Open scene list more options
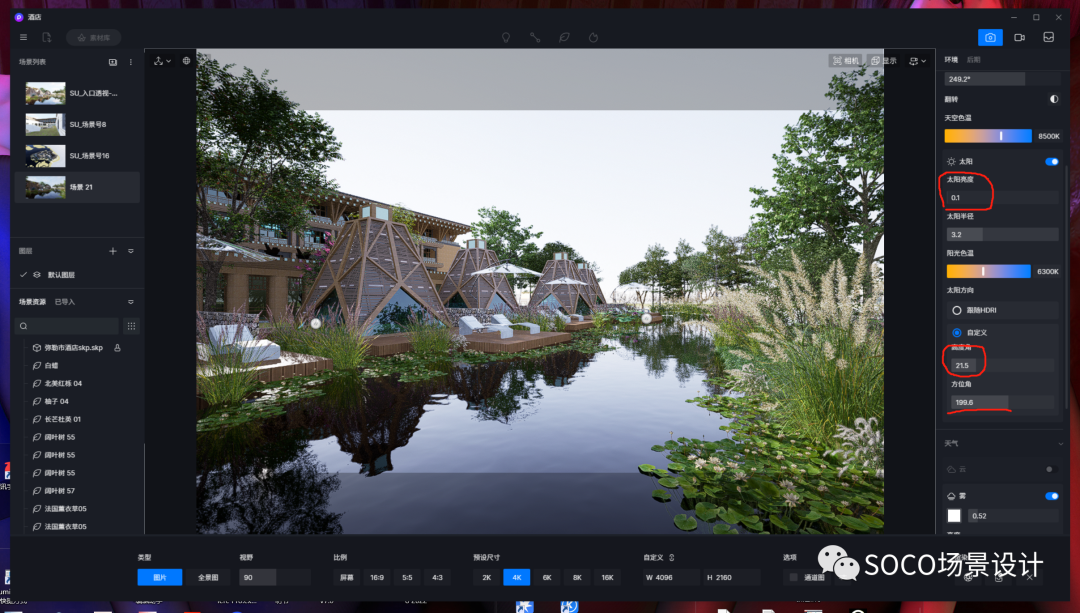The height and width of the screenshot is (613, 1080). [x=131, y=62]
